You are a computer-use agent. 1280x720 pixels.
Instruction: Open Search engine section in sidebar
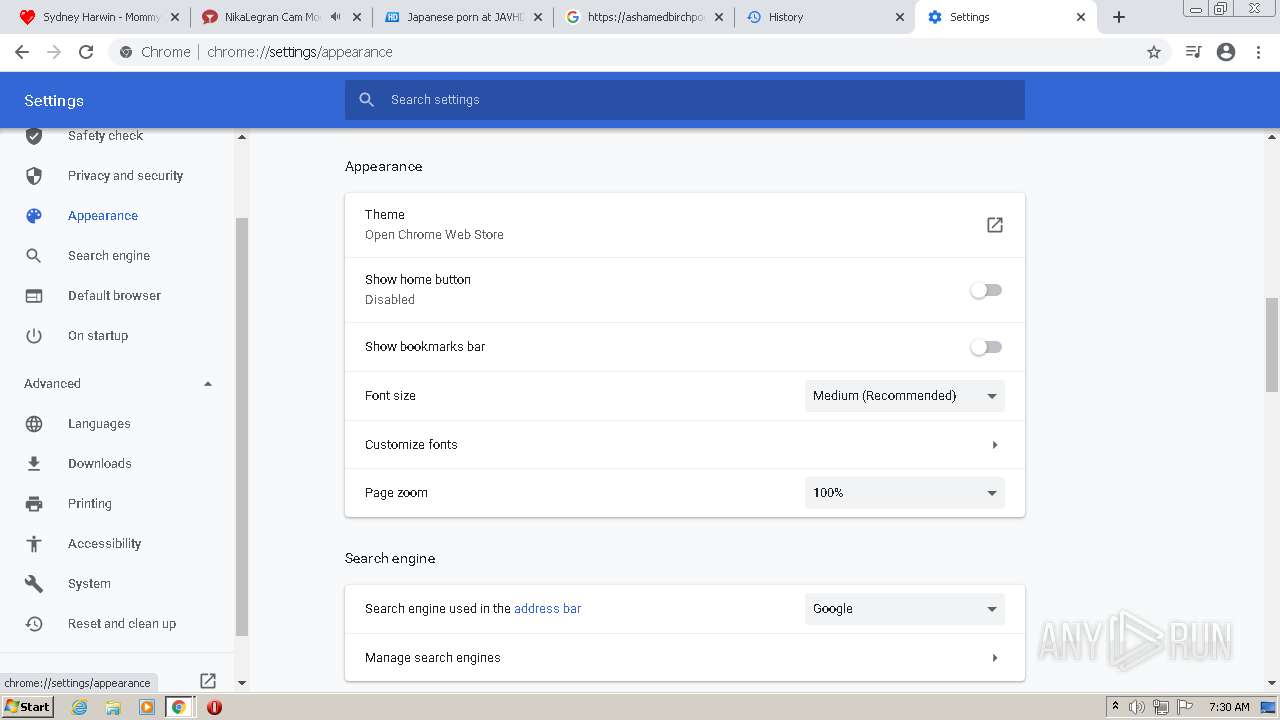[109, 256]
